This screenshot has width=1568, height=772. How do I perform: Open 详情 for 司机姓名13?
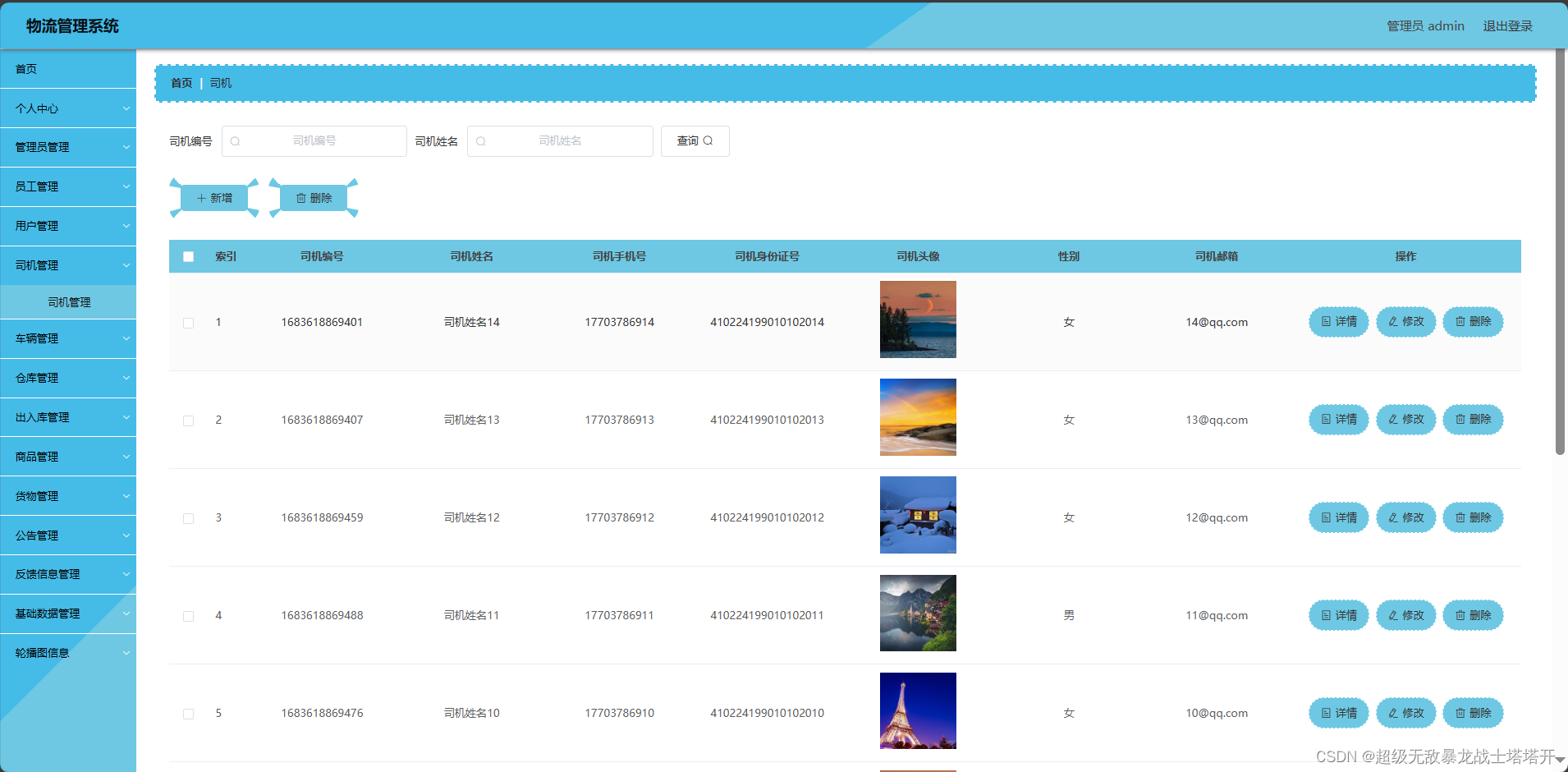pyautogui.click(x=1338, y=420)
